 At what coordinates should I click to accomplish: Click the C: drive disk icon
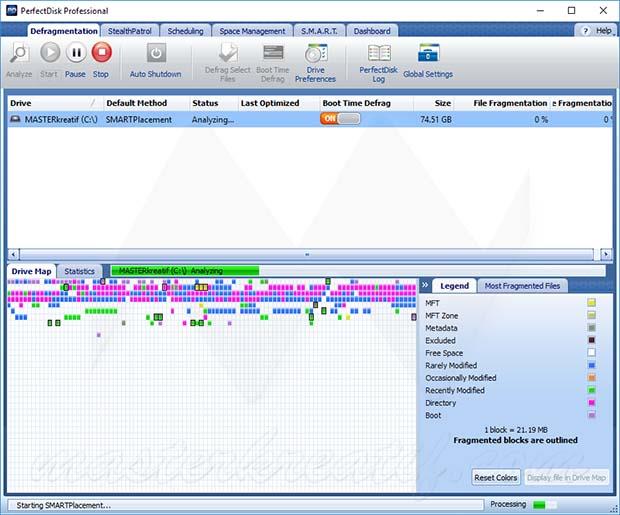coord(15,119)
